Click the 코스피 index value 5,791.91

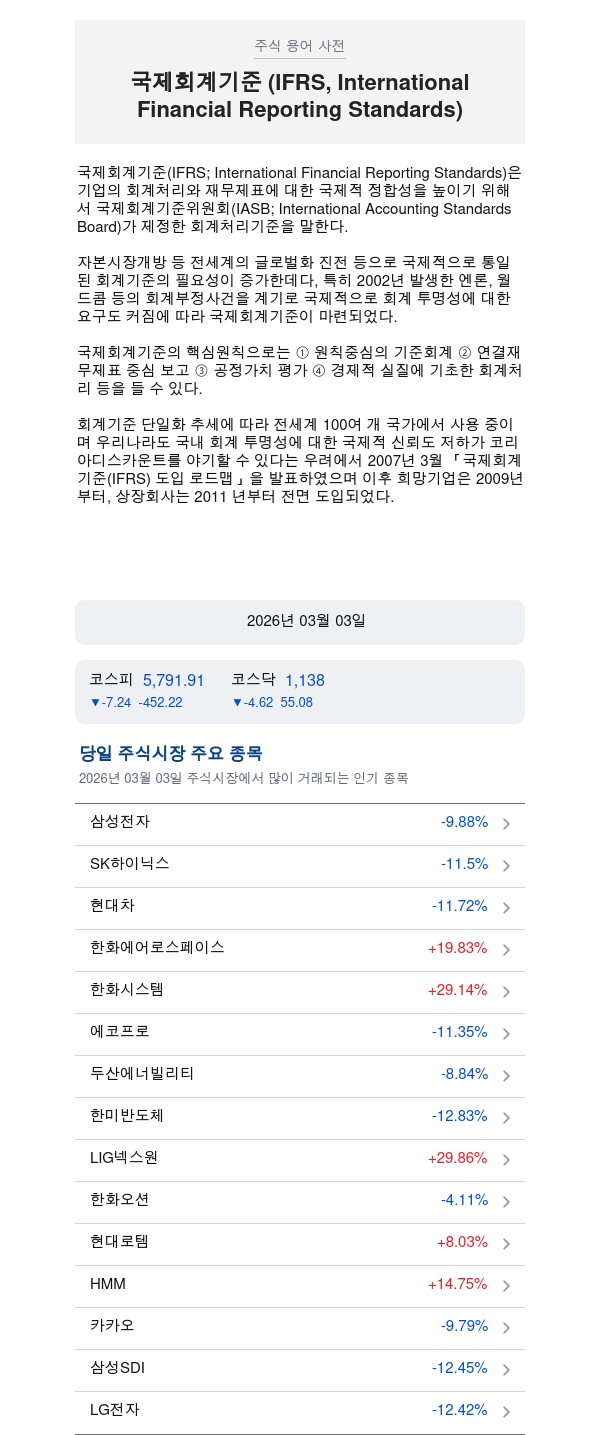173,680
